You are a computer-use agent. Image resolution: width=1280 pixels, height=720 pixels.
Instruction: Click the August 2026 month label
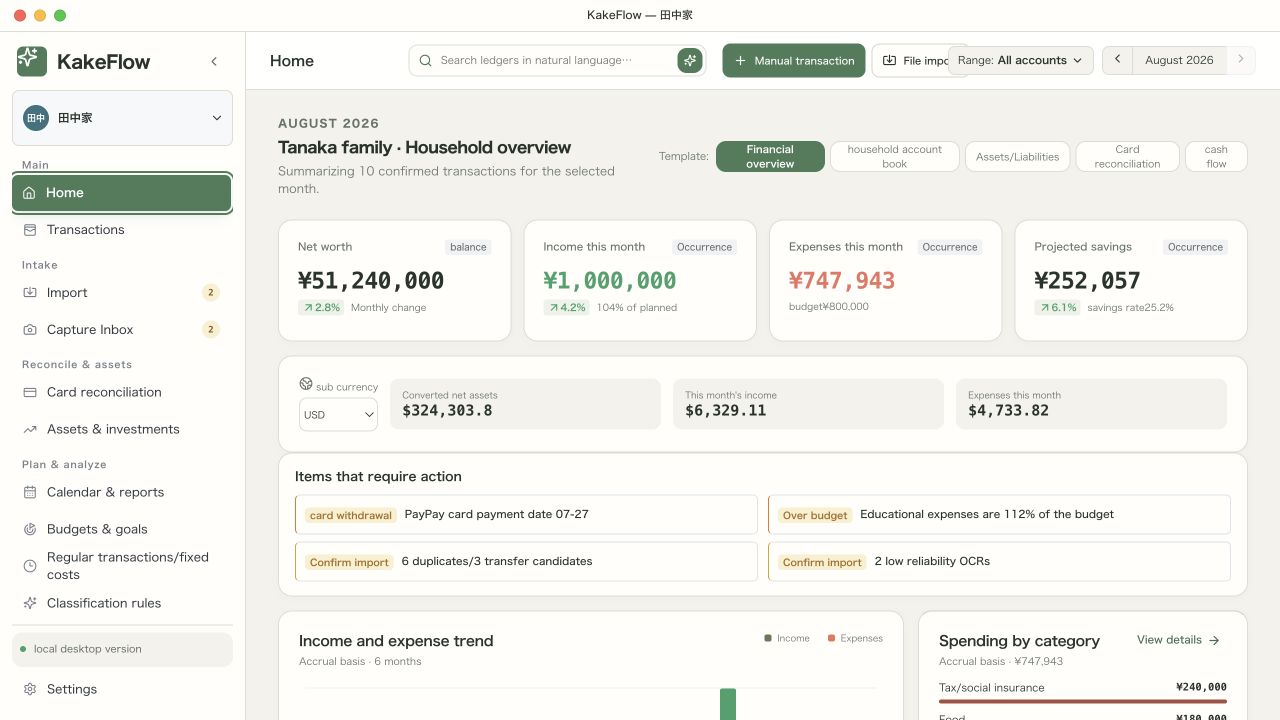[x=1179, y=60]
